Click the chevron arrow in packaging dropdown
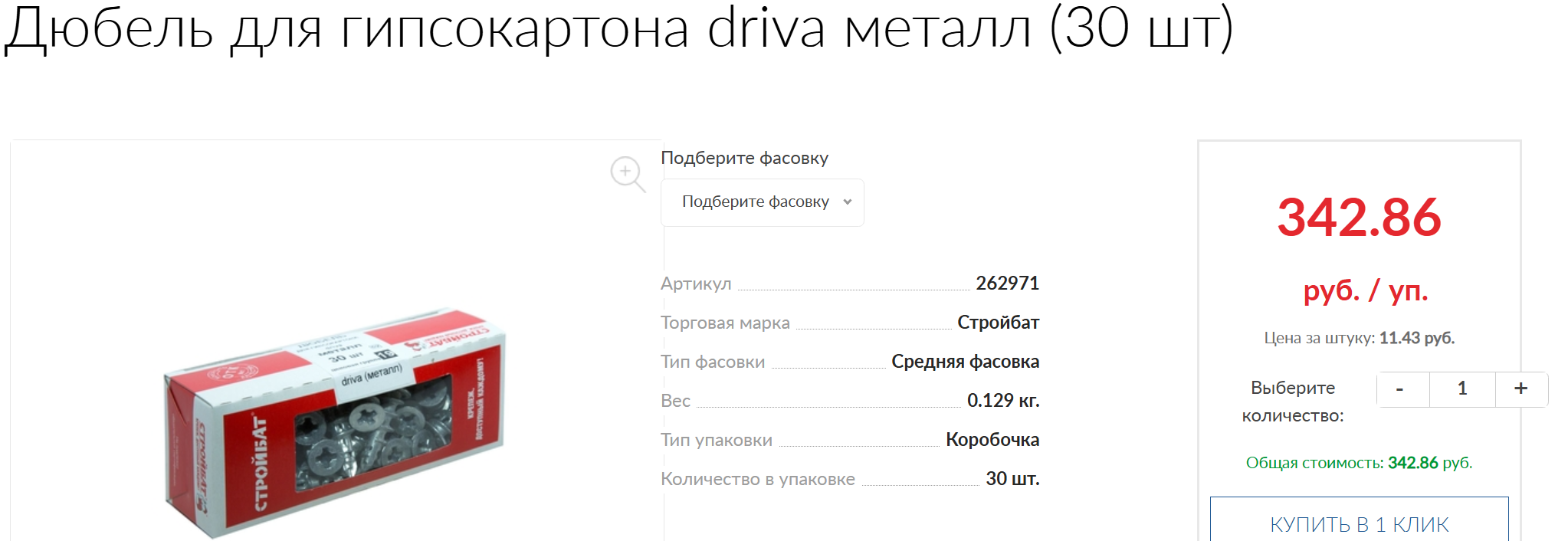Screen dimensions: 1568x541 pos(848,202)
